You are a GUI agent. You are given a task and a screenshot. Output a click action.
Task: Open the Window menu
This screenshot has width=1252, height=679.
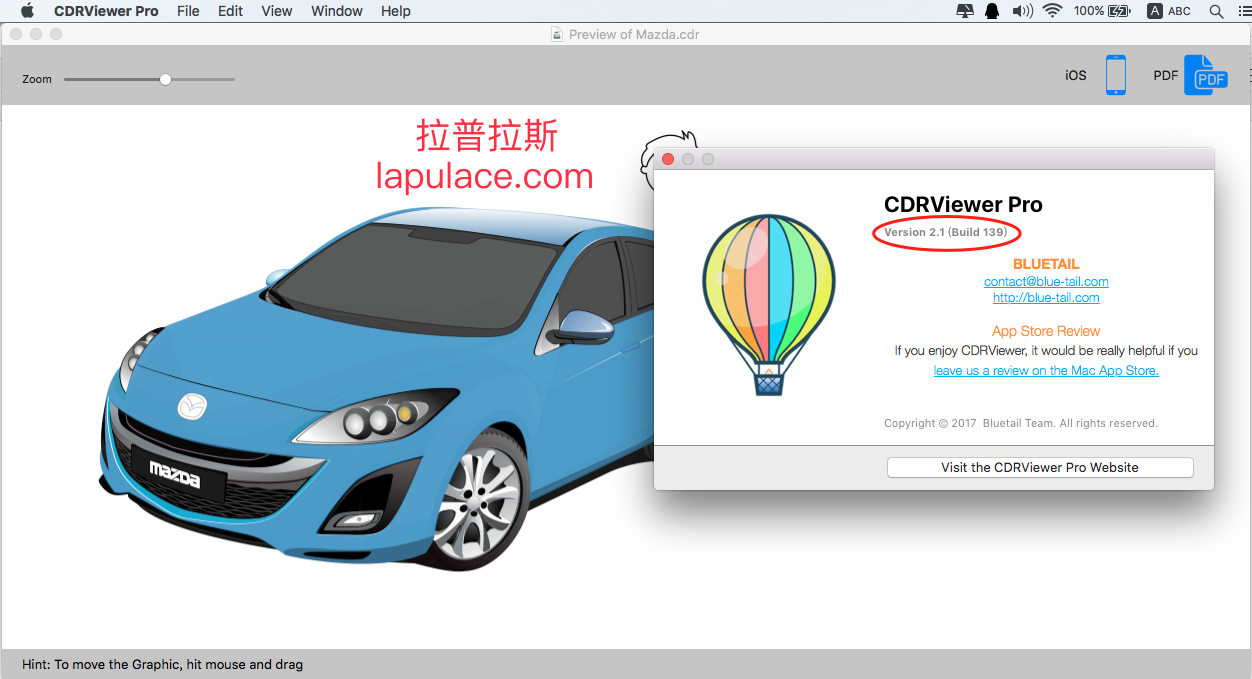point(337,11)
